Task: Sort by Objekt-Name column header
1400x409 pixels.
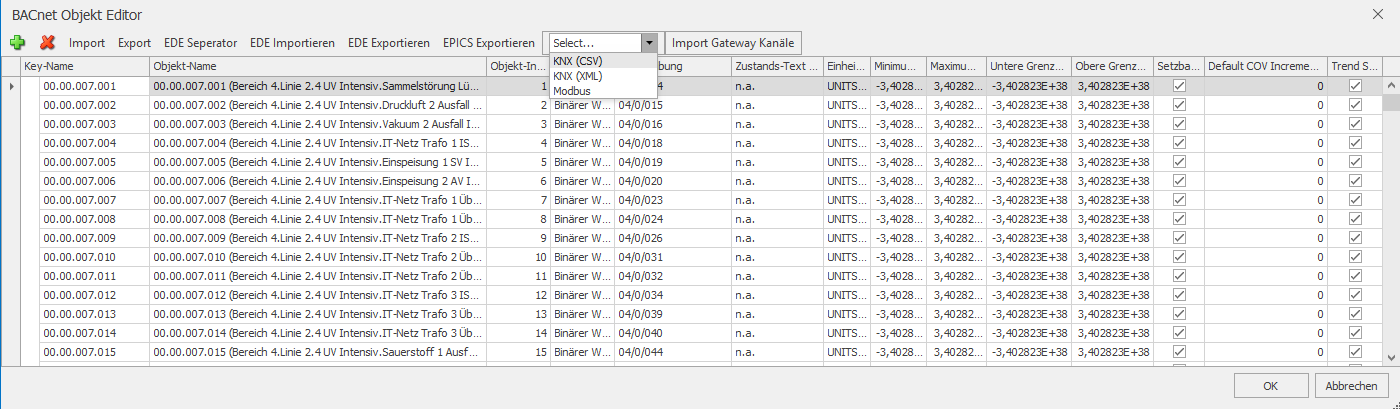Action: coord(318,67)
